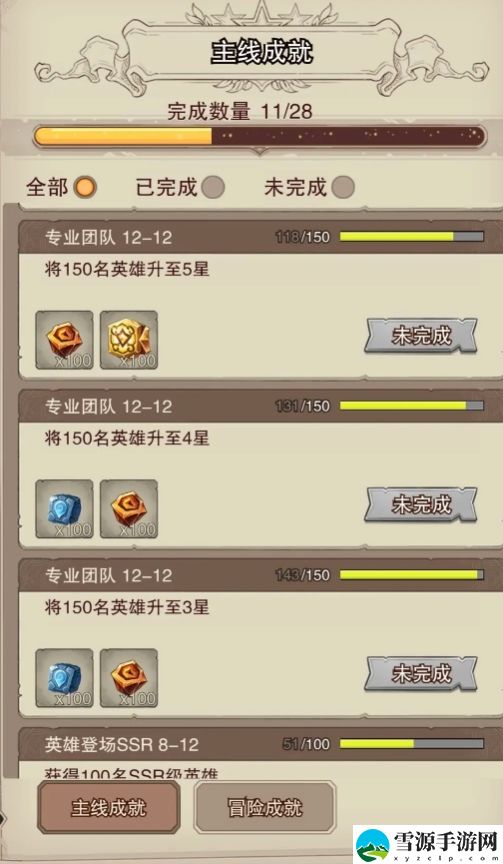
Task: Select the 未完成 filter radio button
Action: coord(343,187)
